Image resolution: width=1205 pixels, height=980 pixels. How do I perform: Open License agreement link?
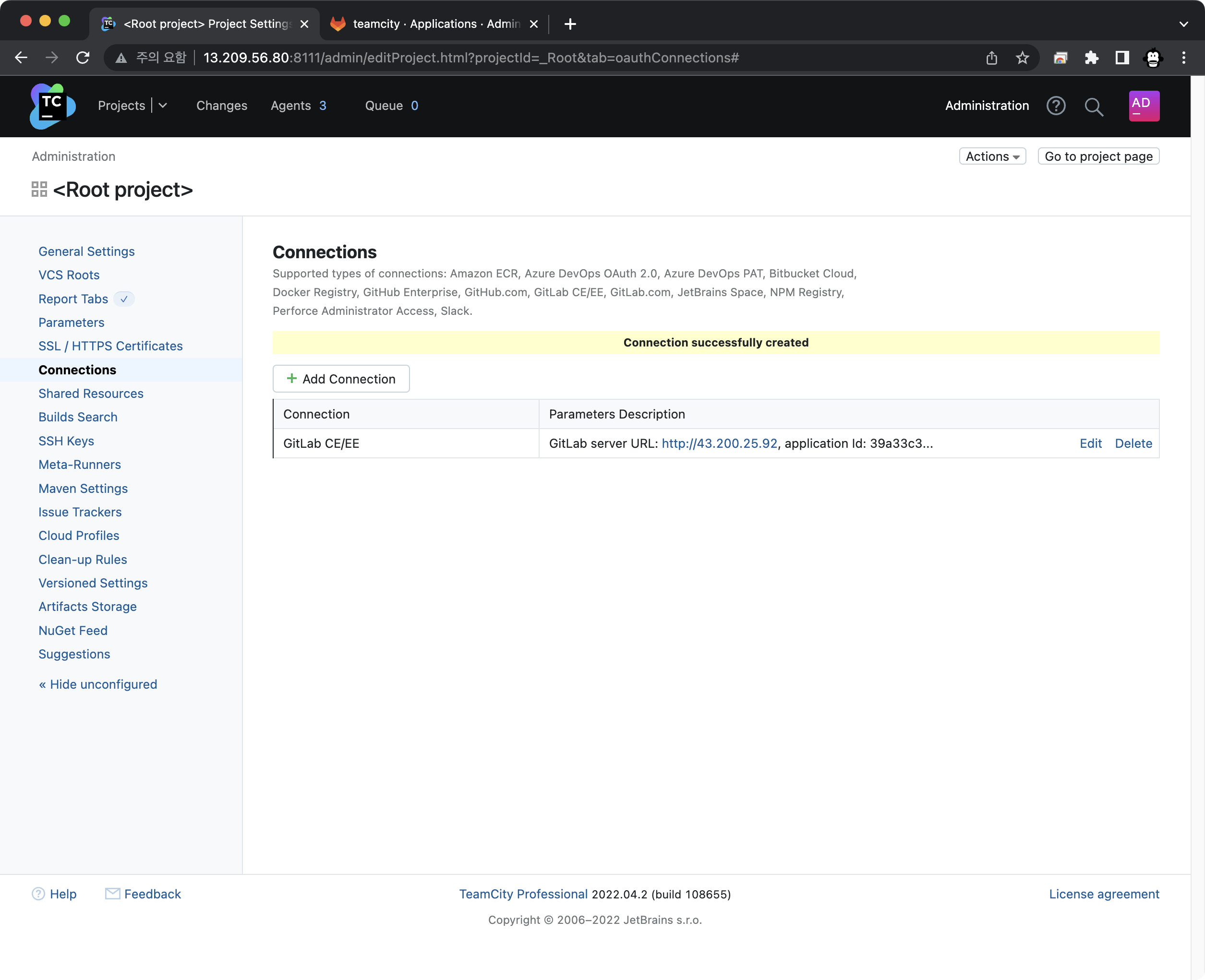point(1104,894)
